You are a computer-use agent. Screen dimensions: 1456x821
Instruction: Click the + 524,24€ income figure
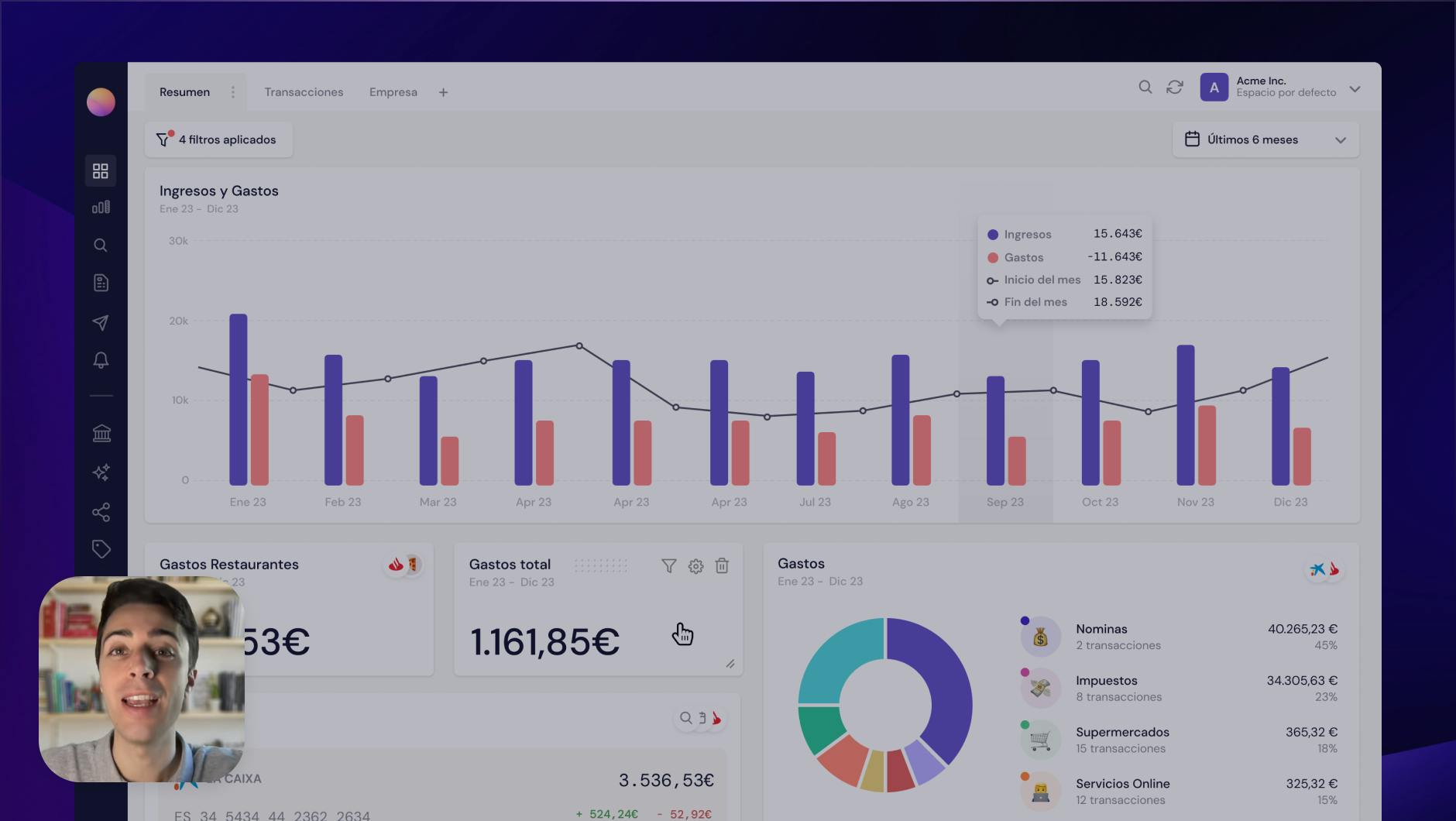pos(606,814)
